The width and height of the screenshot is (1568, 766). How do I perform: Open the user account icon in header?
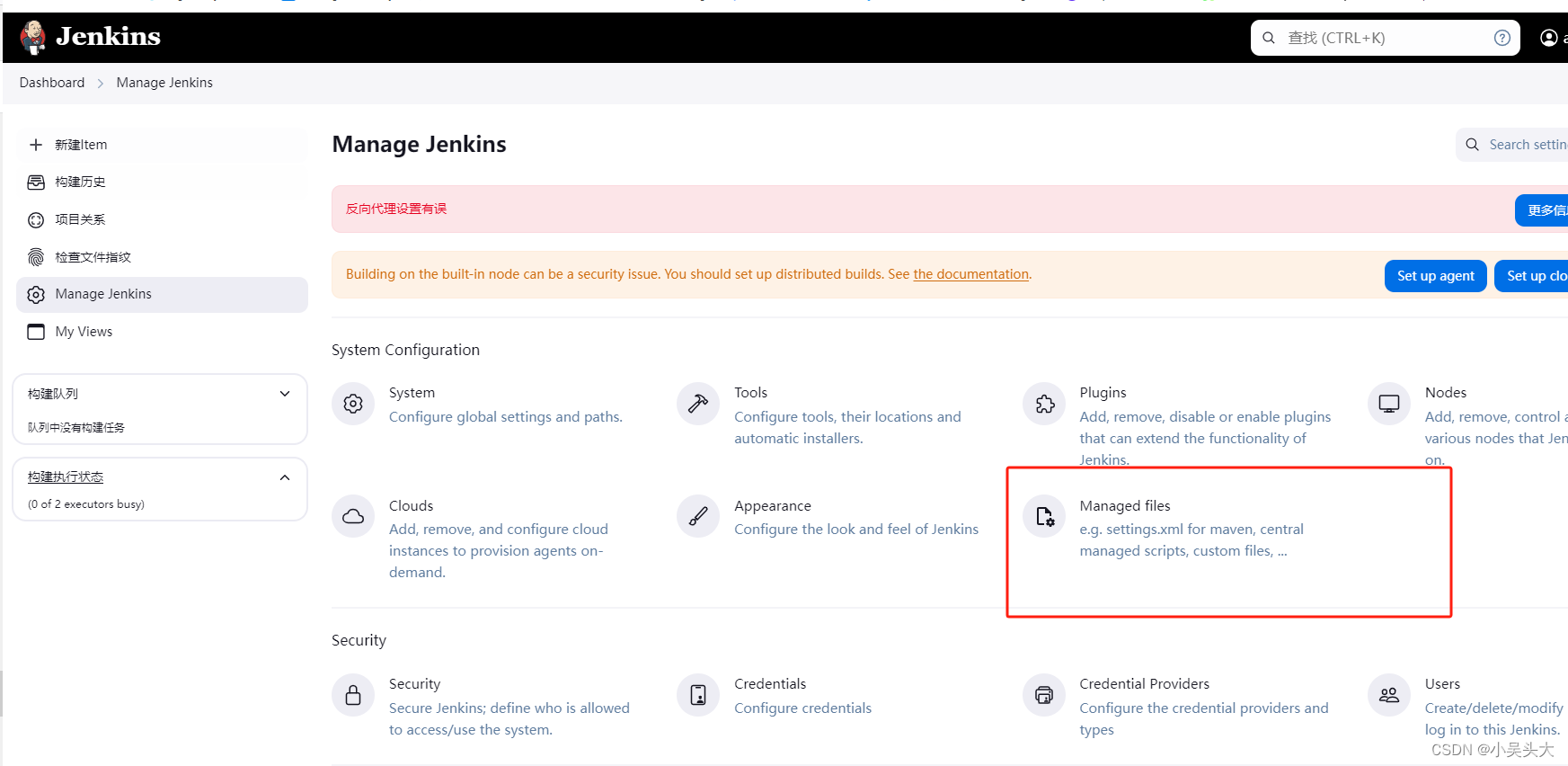tap(1549, 38)
